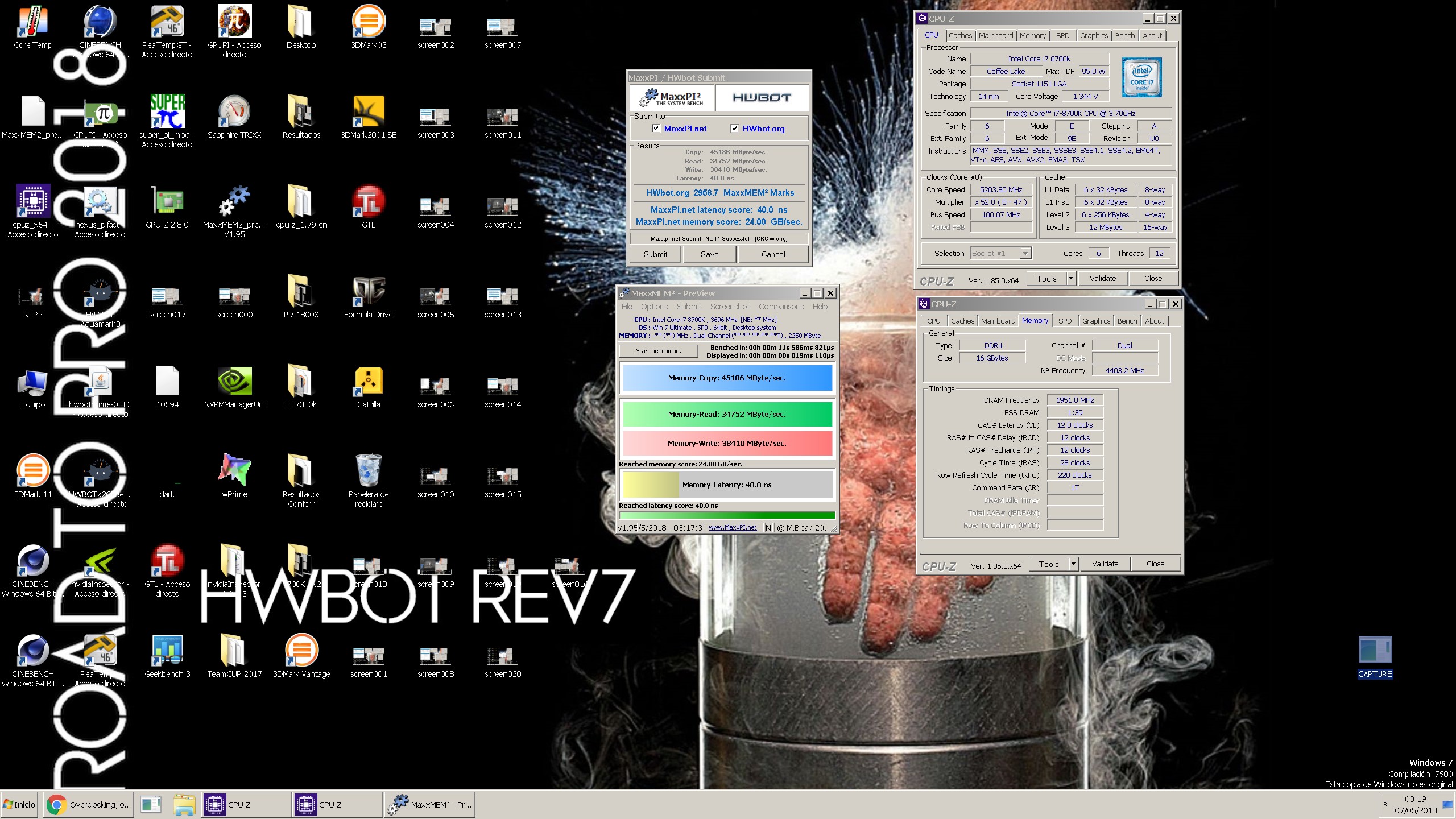Expand the Socket #1 selection dropdown
This screenshot has height=819, width=1456.
tap(1025, 253)
